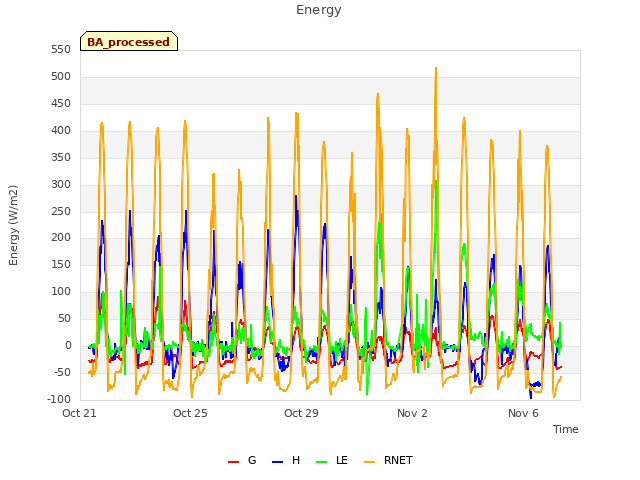Click the Nov 2 x-axis tick label
Screen dimensions: 640x480
[412, 413]
